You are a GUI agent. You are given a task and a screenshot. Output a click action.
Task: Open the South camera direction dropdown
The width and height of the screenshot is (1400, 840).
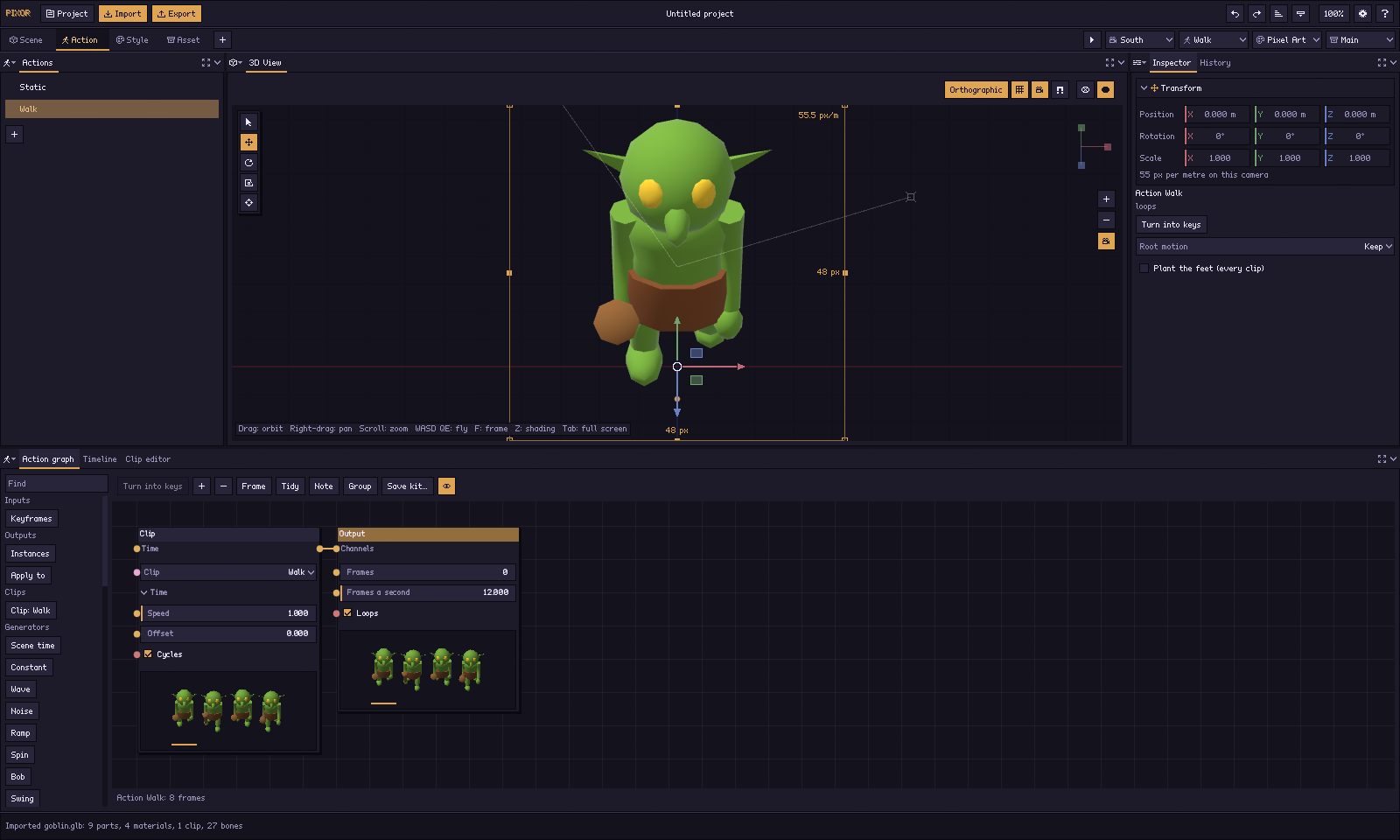click(1140, 40)
